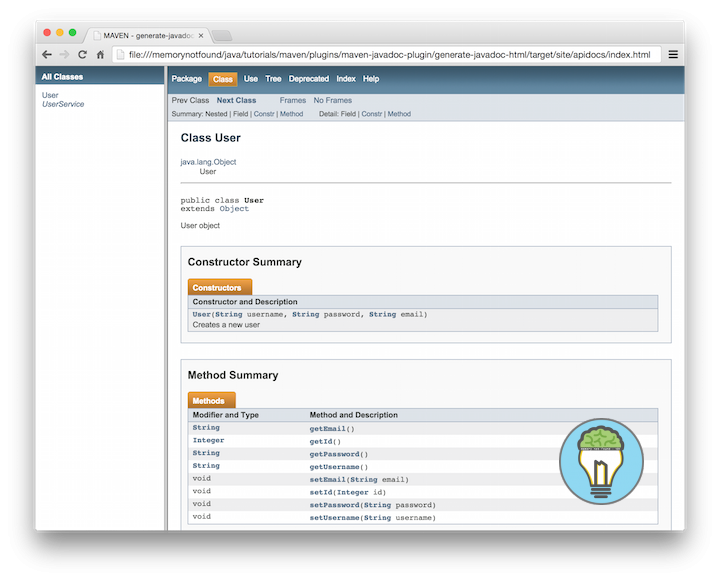Open the Deprecated navigation item
Image resolution: width=720 pixels, height=581 pixels.
308,79
